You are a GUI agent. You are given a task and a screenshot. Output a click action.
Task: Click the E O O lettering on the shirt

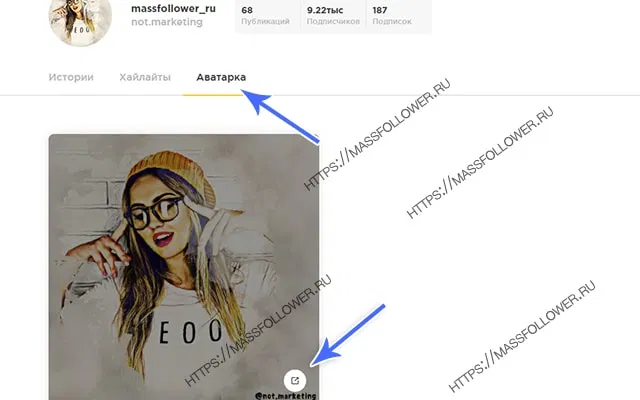coord(191,331)
